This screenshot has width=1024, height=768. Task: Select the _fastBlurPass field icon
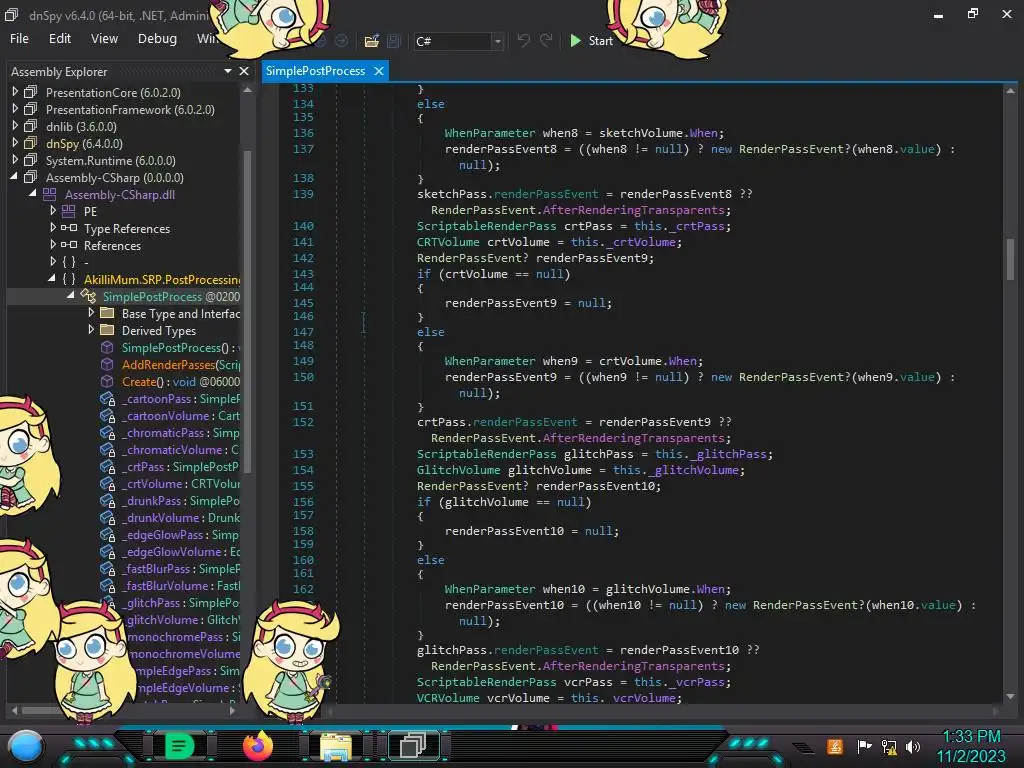(x=108, y=569)
